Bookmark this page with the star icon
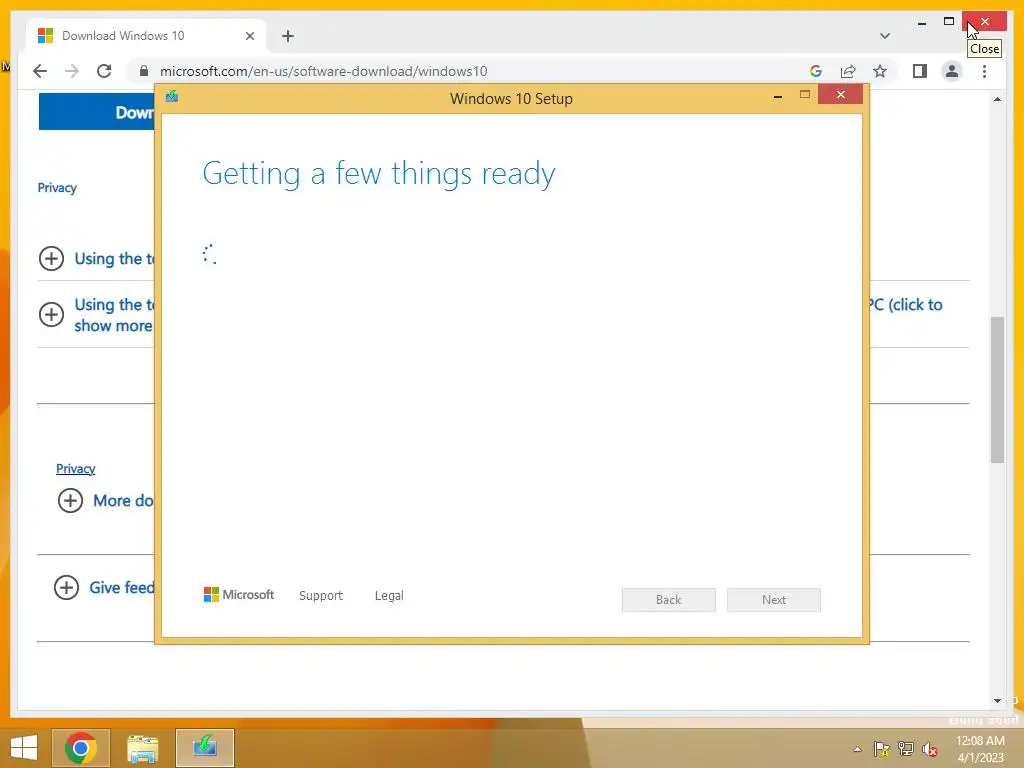Viewport: 1024px width, 768px height. tap(880, 71)
